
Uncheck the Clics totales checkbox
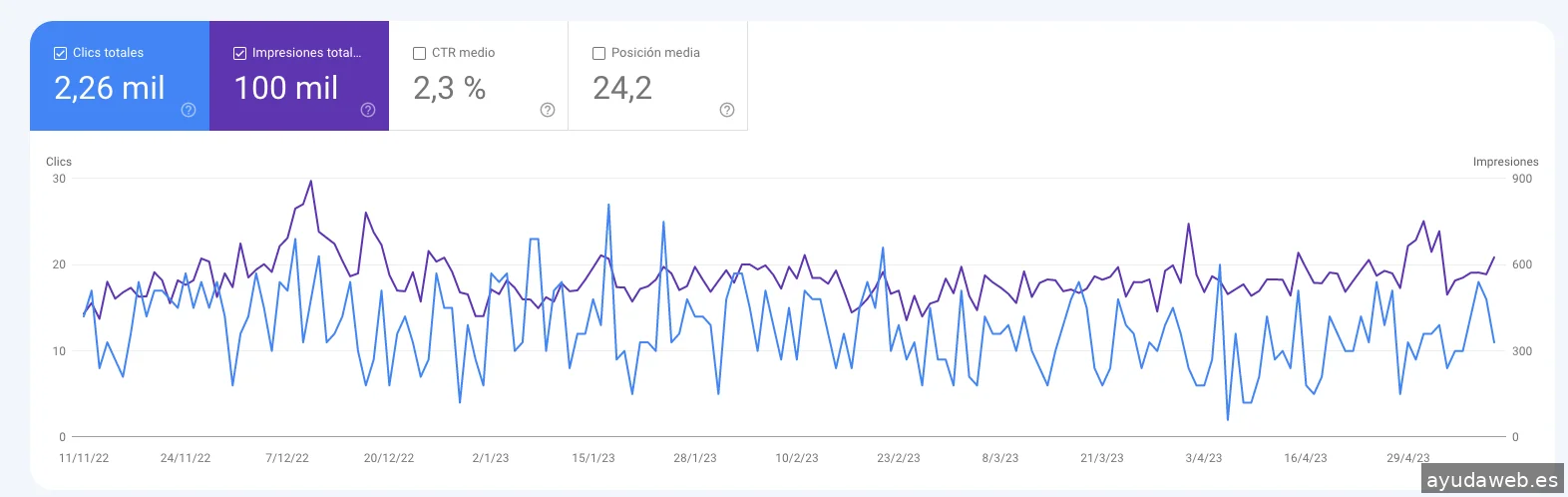[61, 53]
